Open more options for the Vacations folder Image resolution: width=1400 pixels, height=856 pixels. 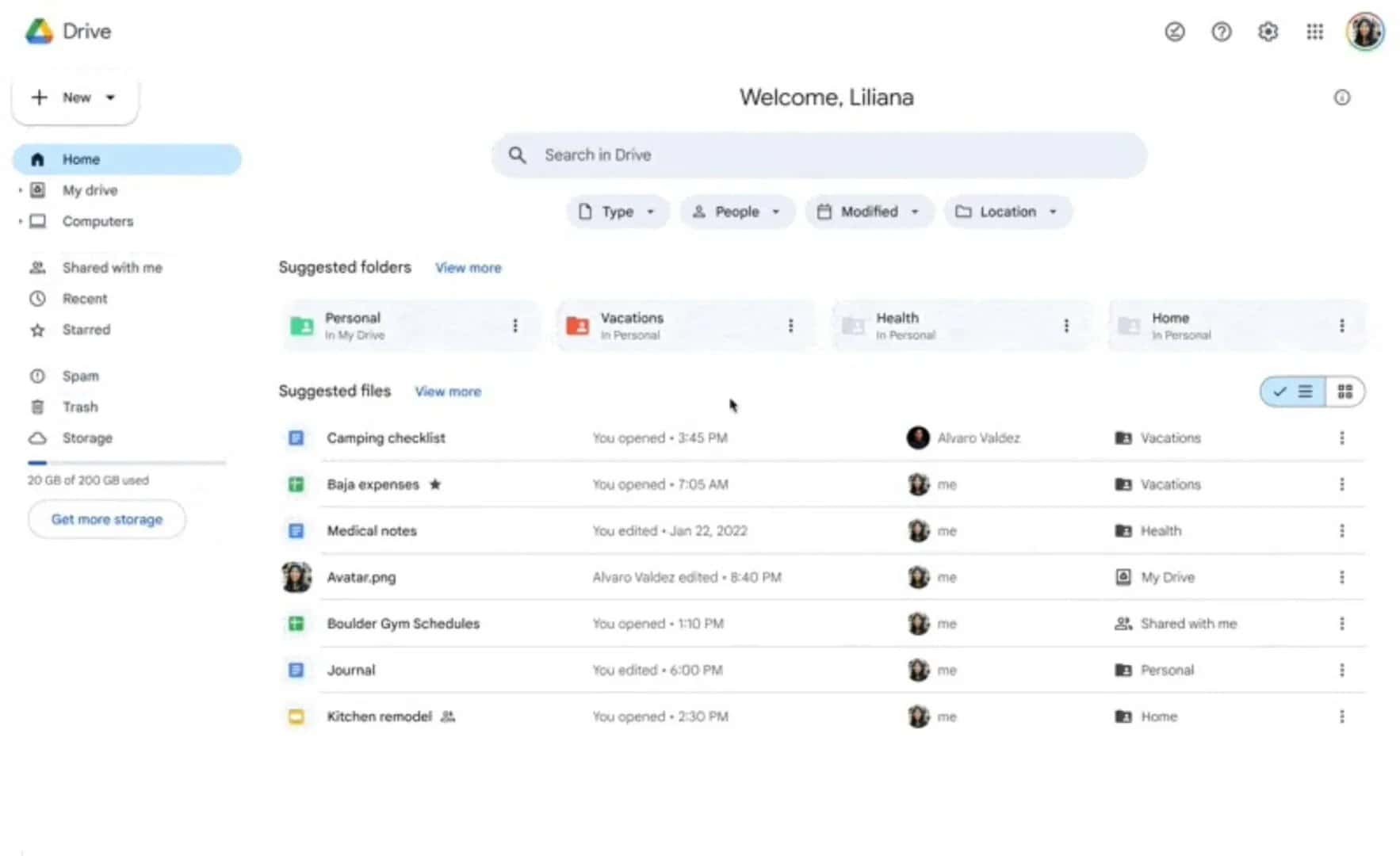pyautogui.click(x=790, y=325)
